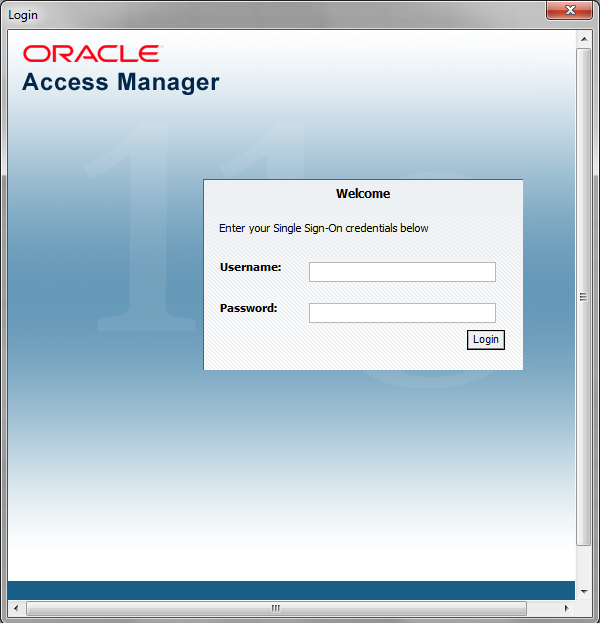Click the Single Sign-On credentials instruction text

(x=324, y=228)
